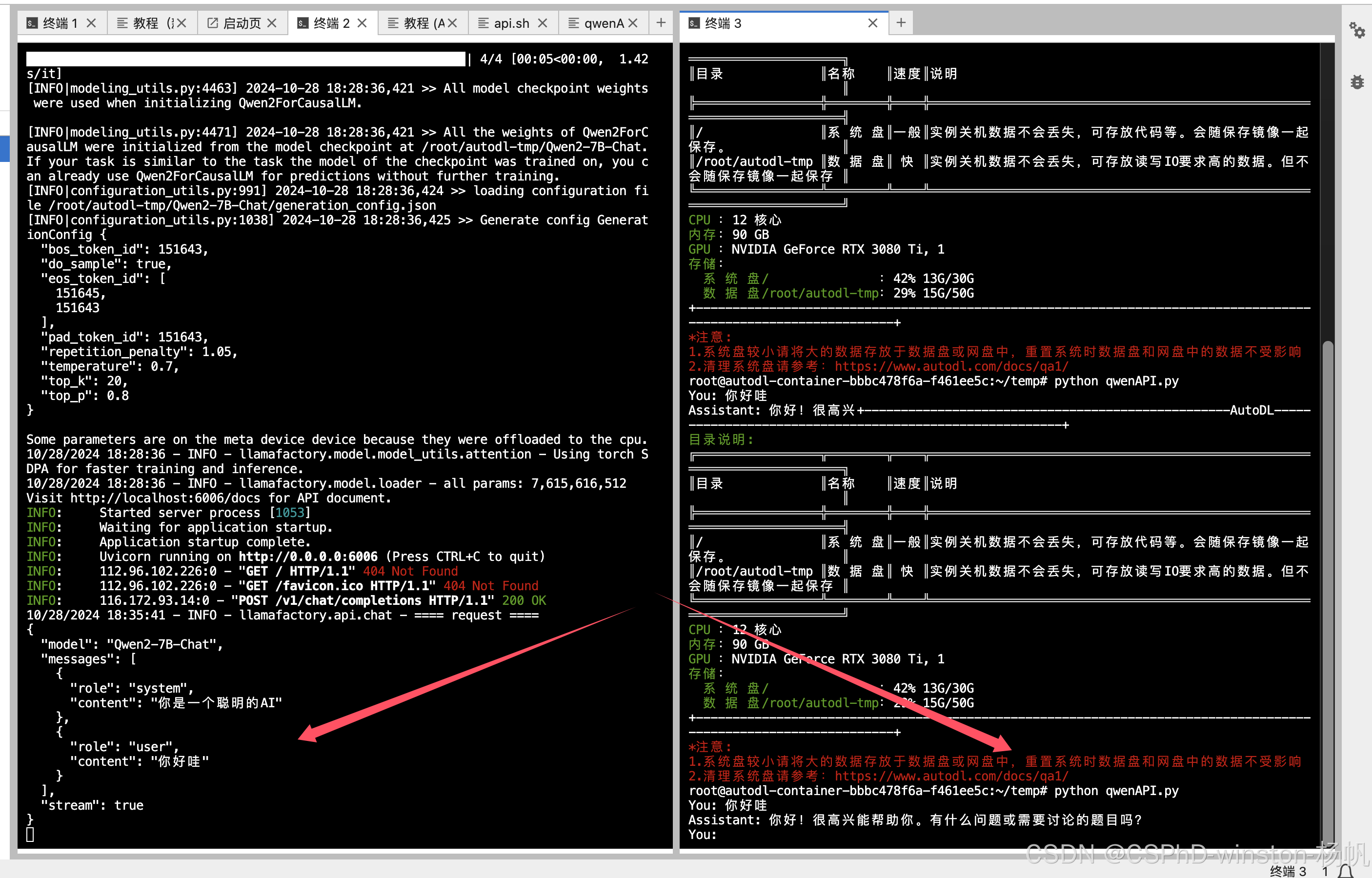The height and width of the screenshot is (878, 1372).
Task: Add new launcher tab in left panel
Action: tap(661, 23)
